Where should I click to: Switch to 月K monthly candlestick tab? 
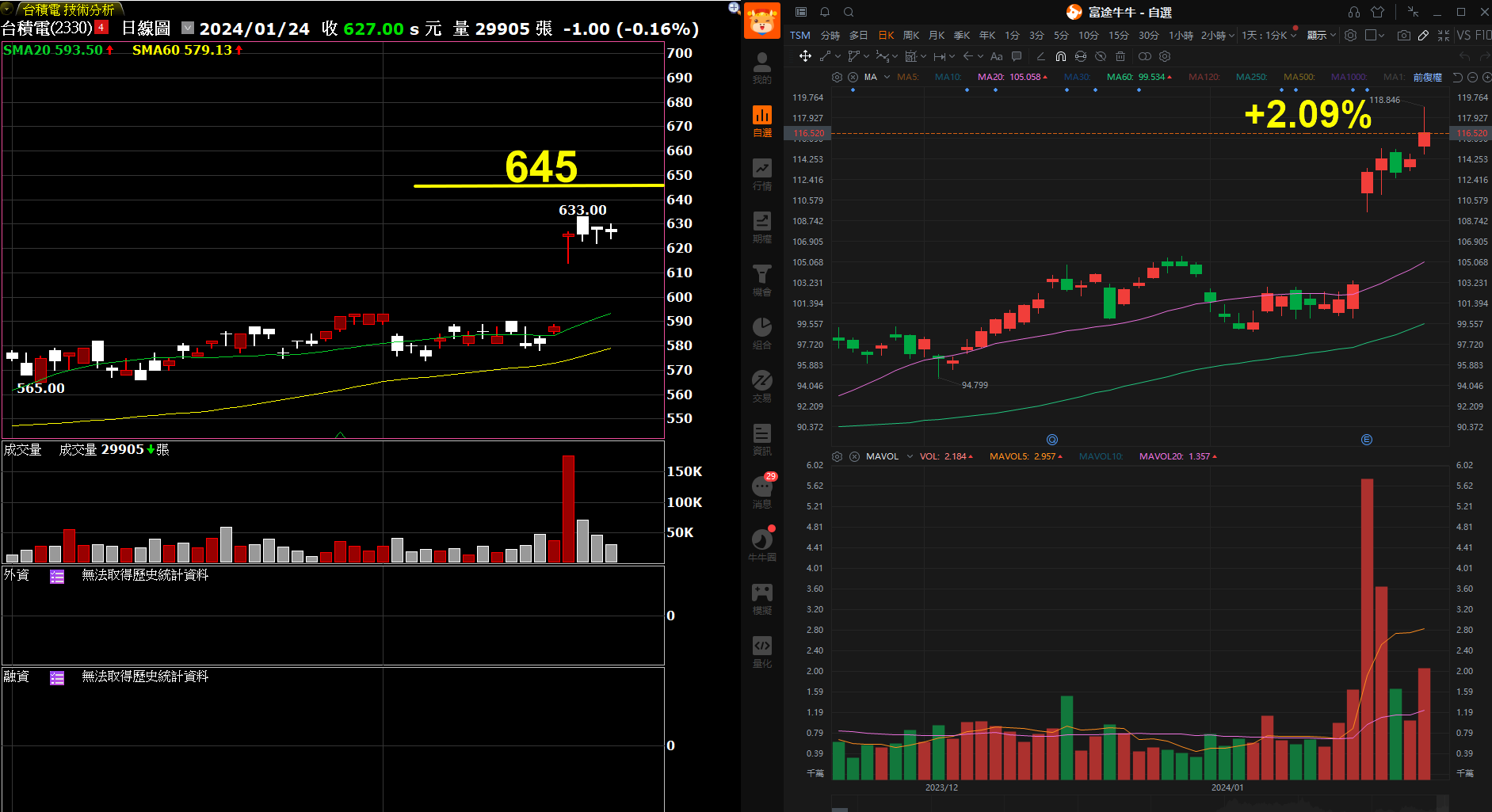(x=937, y=36)
